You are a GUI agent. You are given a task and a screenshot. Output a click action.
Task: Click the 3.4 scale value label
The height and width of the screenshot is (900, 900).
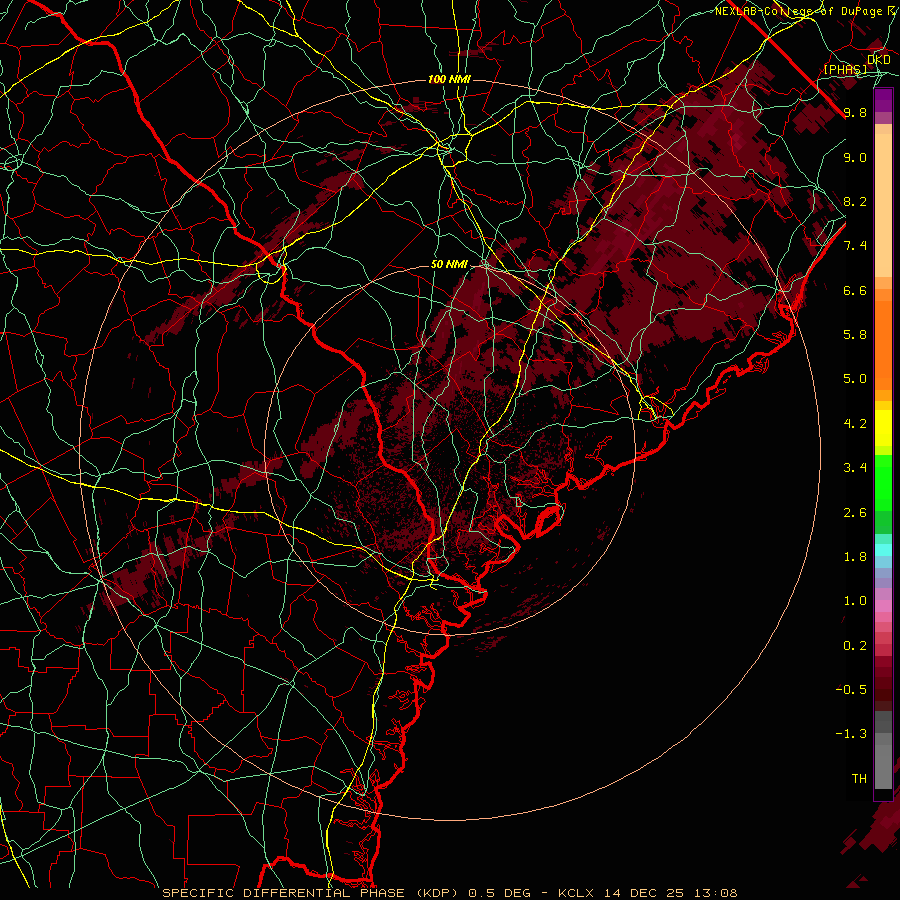coord(855,468)
